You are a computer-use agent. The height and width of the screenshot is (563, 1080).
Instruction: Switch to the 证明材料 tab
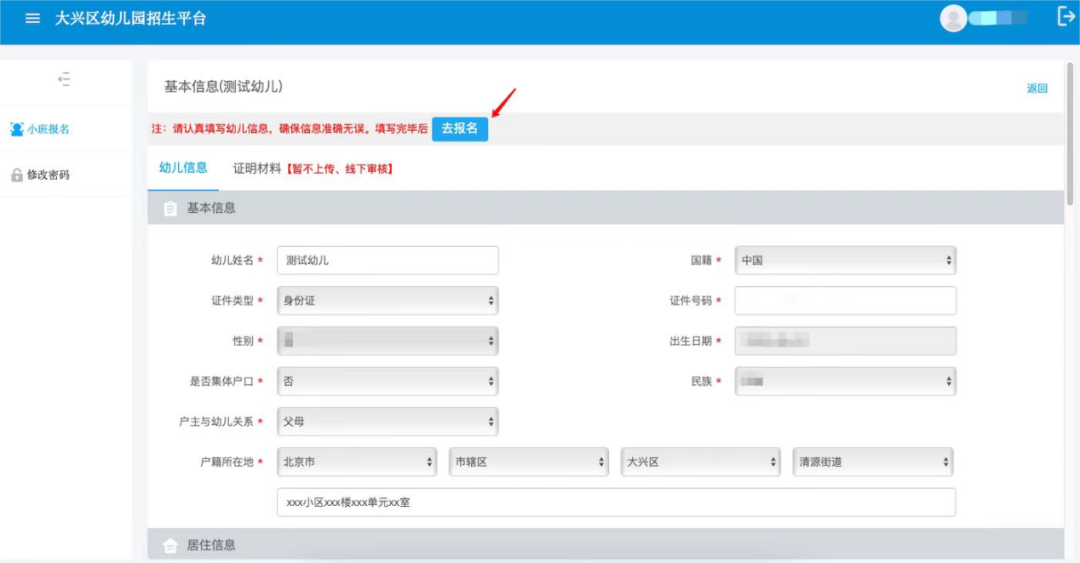tap(257, 169)
